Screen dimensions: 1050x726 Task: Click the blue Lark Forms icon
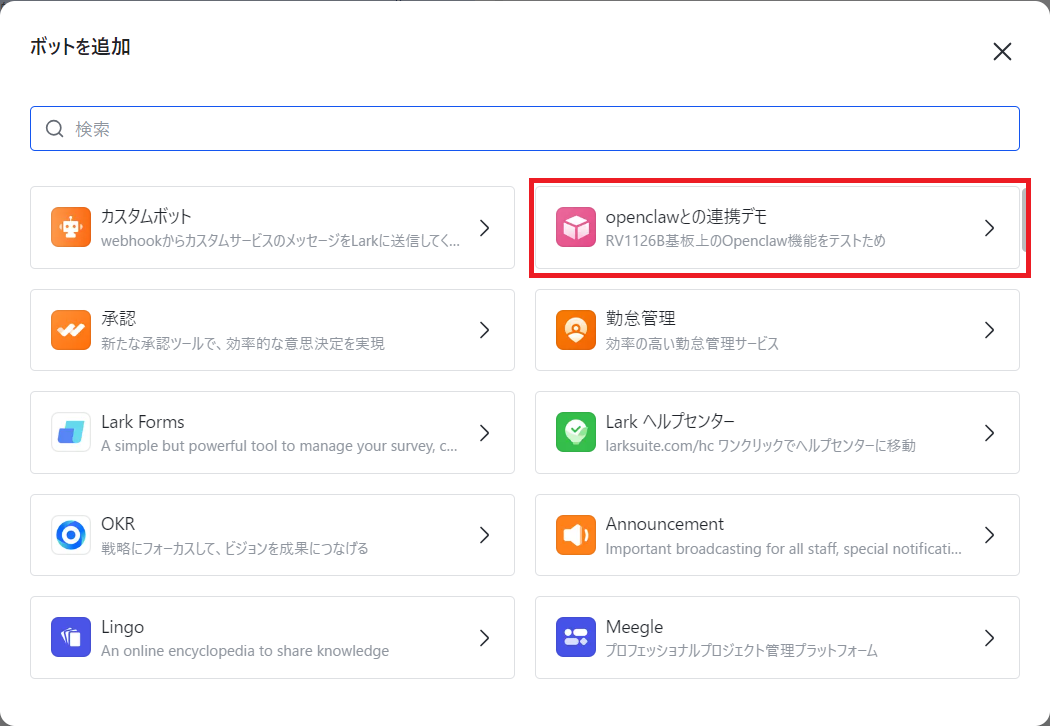pos(71,433)
